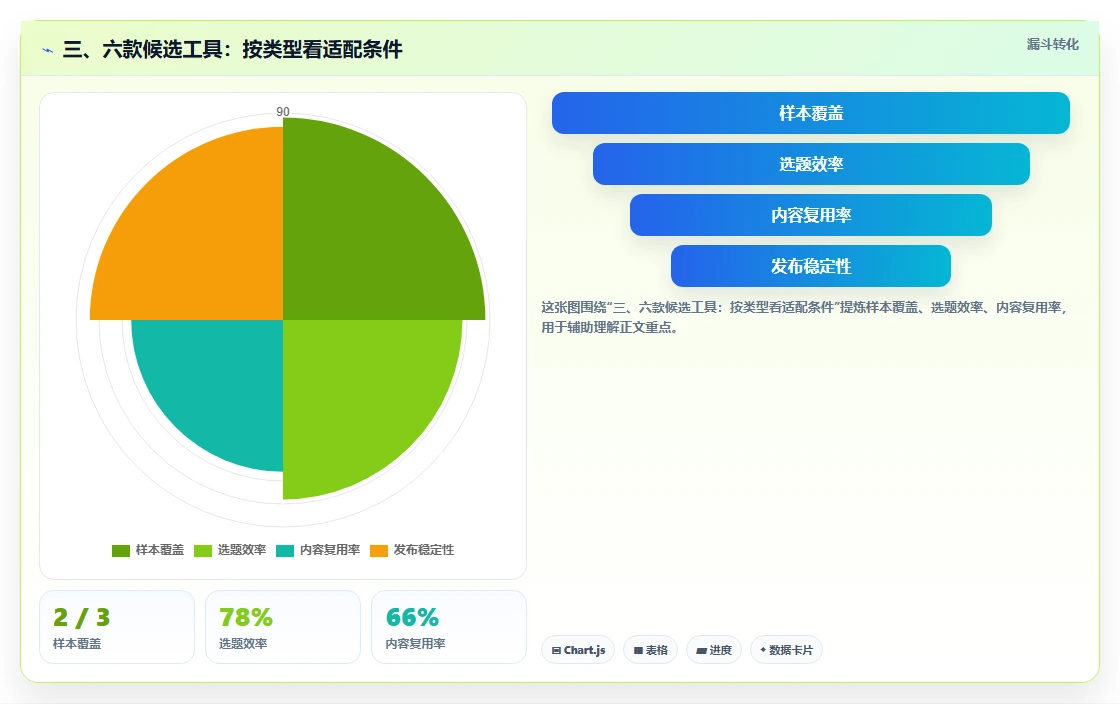
Task: Click the 进度 tag chip
Action: click(714, 650)
